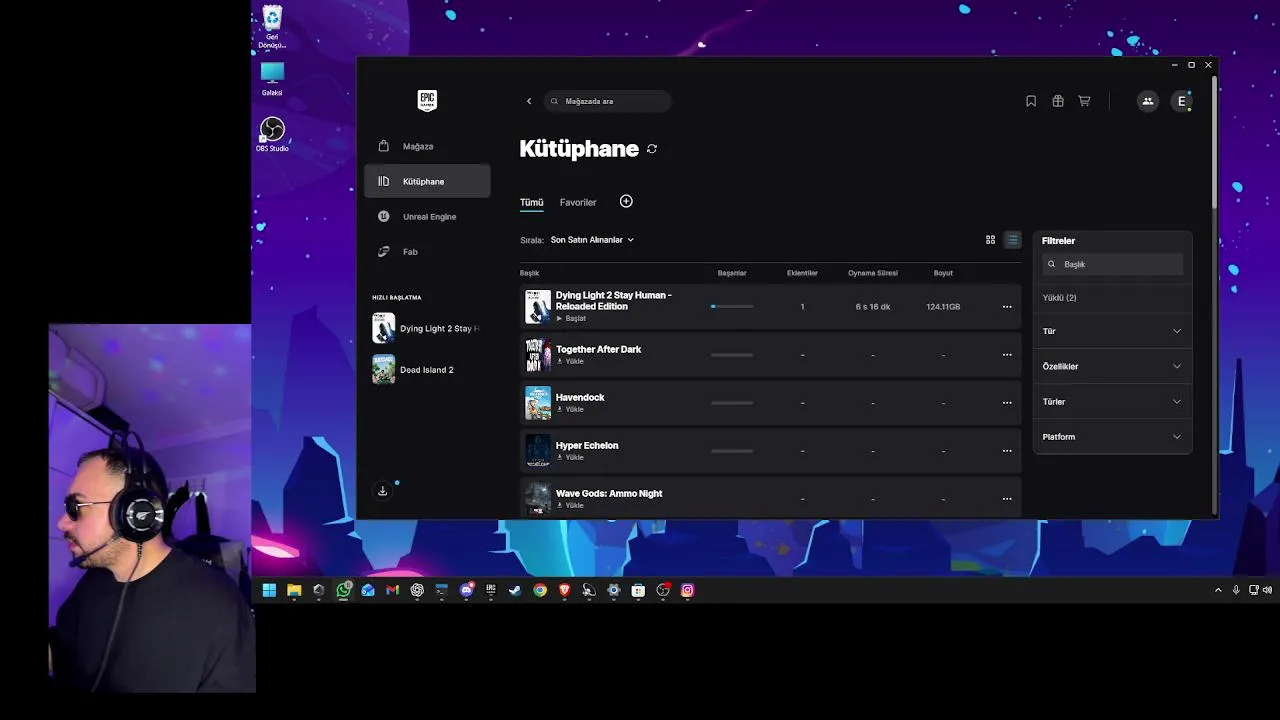This screenshot has height=720, width=1280.
Task: Switch to the Favoriler tab
Action: click(578, 202)
